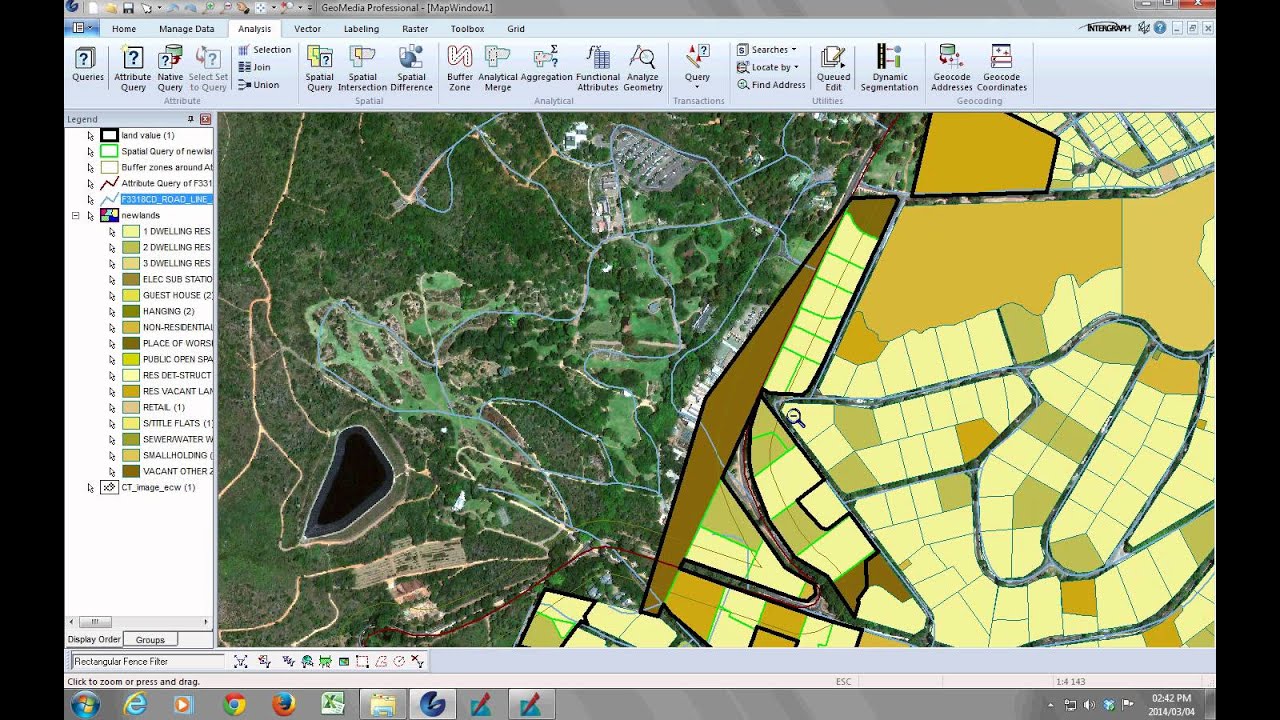Image resolution: width=1280 pixels, height=720 pixels.
Task: Click the Spatial Query ribbon icon
Action: [319, 69]
